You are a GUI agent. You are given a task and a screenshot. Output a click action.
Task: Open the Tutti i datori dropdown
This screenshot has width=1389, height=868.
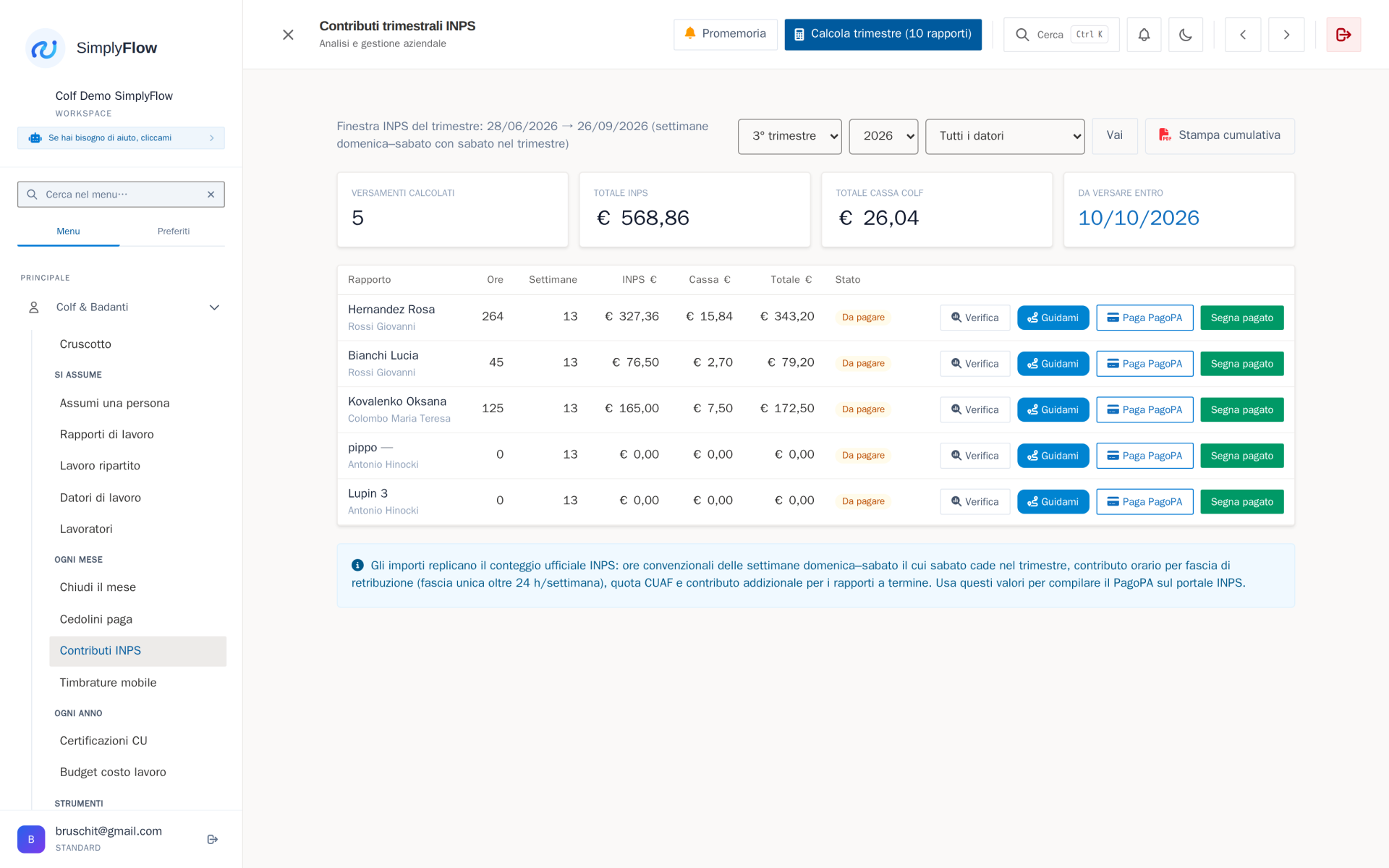coord(1005,136)
